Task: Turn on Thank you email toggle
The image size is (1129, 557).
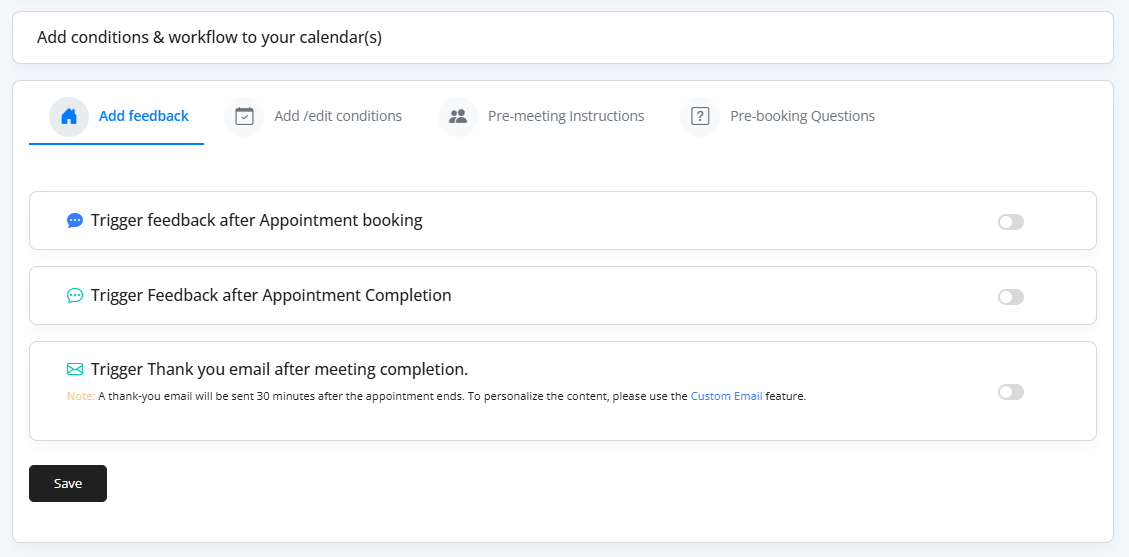Action: coord(1010,392)
